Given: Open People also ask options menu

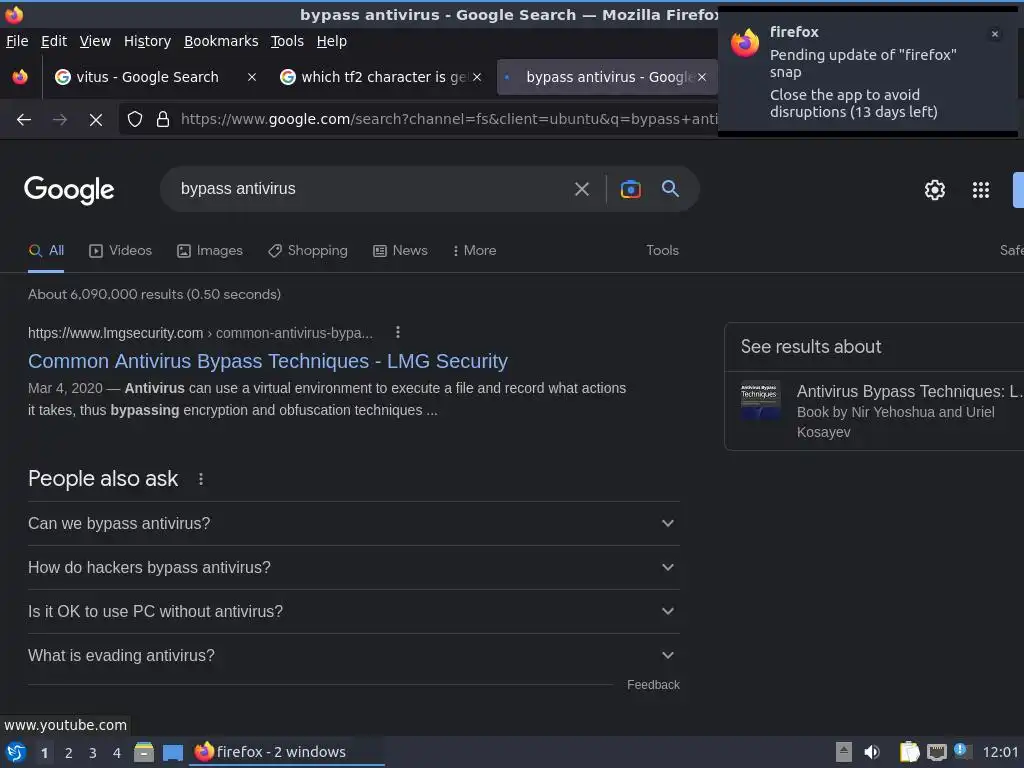Looking at the screenshot, I should click(x=201, y=479).
